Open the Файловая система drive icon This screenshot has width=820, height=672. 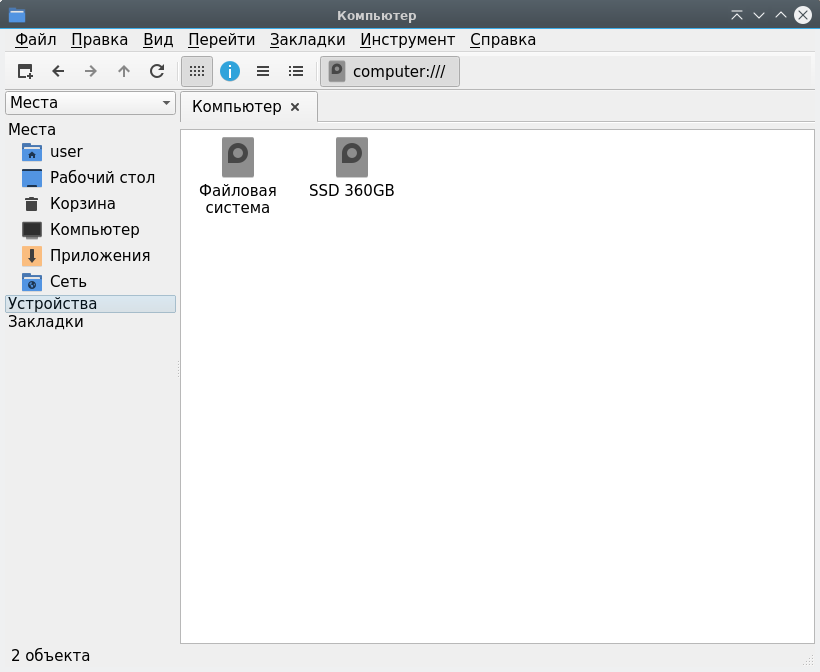tap(238, 176)
